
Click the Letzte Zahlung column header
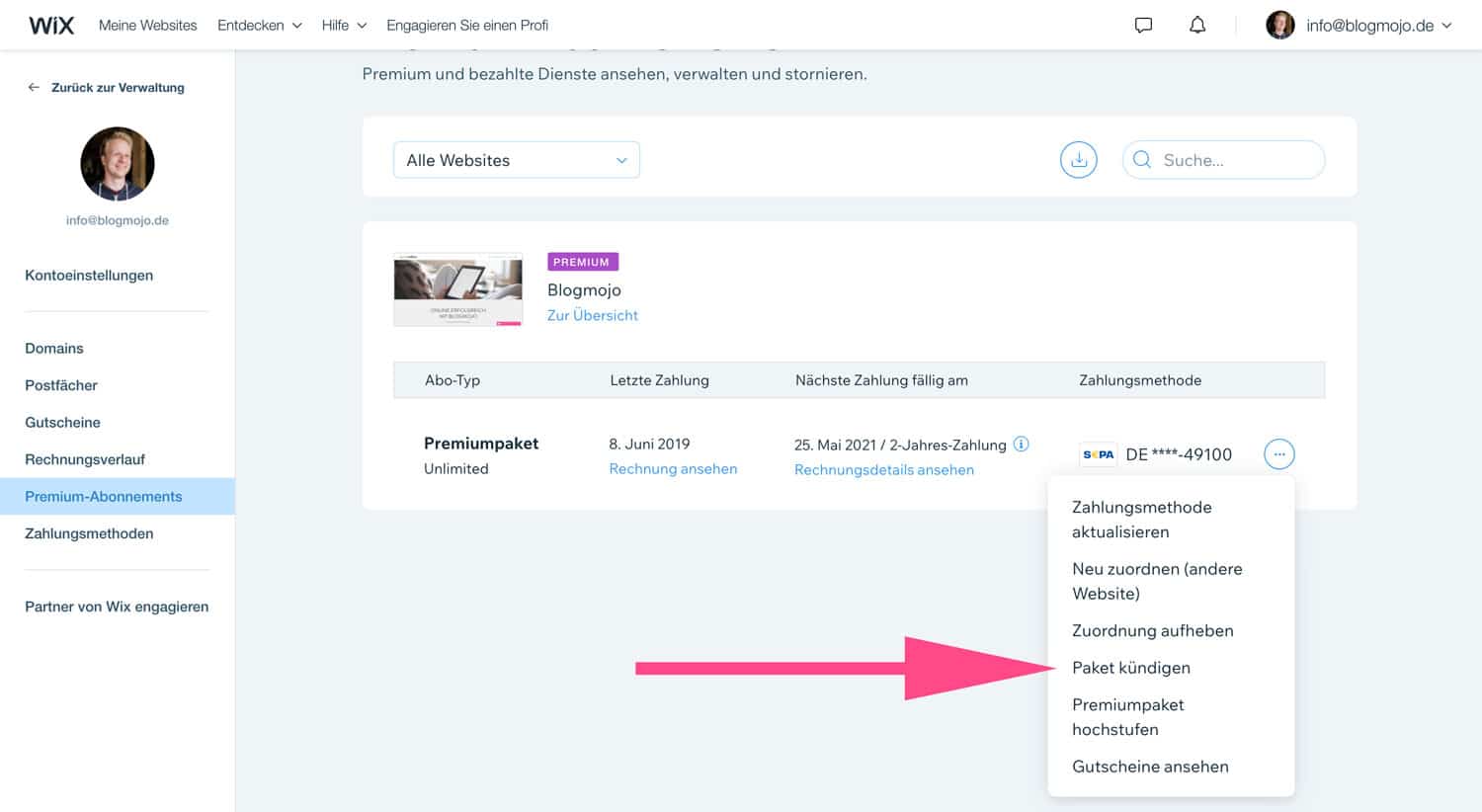tap(659, 380)
